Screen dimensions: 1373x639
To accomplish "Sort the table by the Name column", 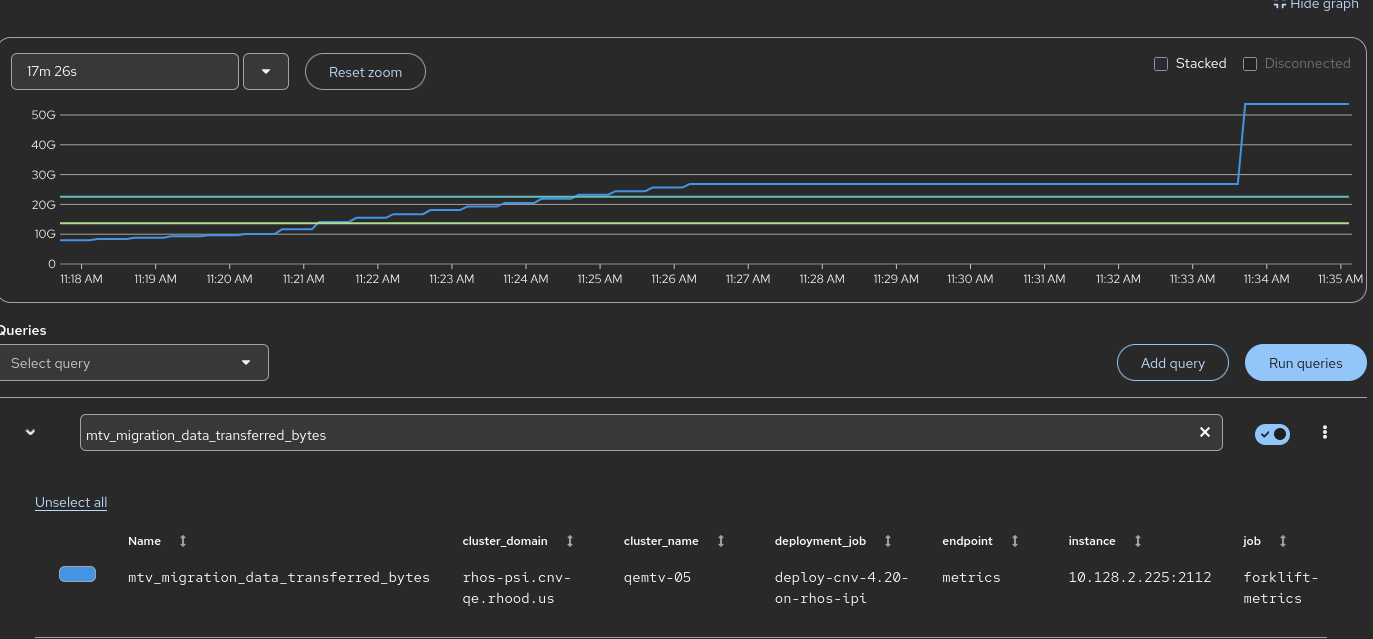I will [x=182, y=541].
